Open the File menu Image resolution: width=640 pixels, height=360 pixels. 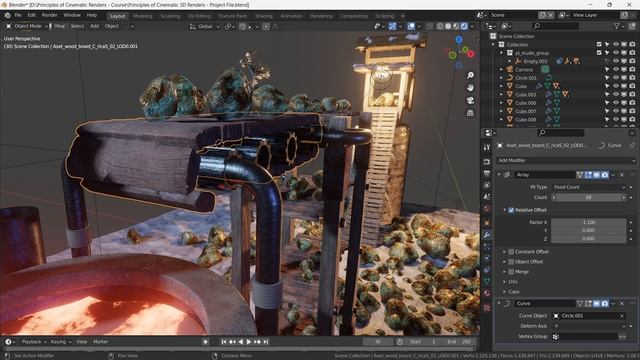pyautogui.click(x=18, y=15)
